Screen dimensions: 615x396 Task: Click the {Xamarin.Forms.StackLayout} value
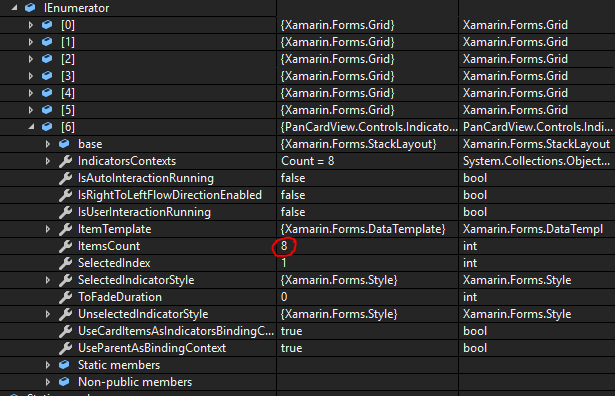358,144
